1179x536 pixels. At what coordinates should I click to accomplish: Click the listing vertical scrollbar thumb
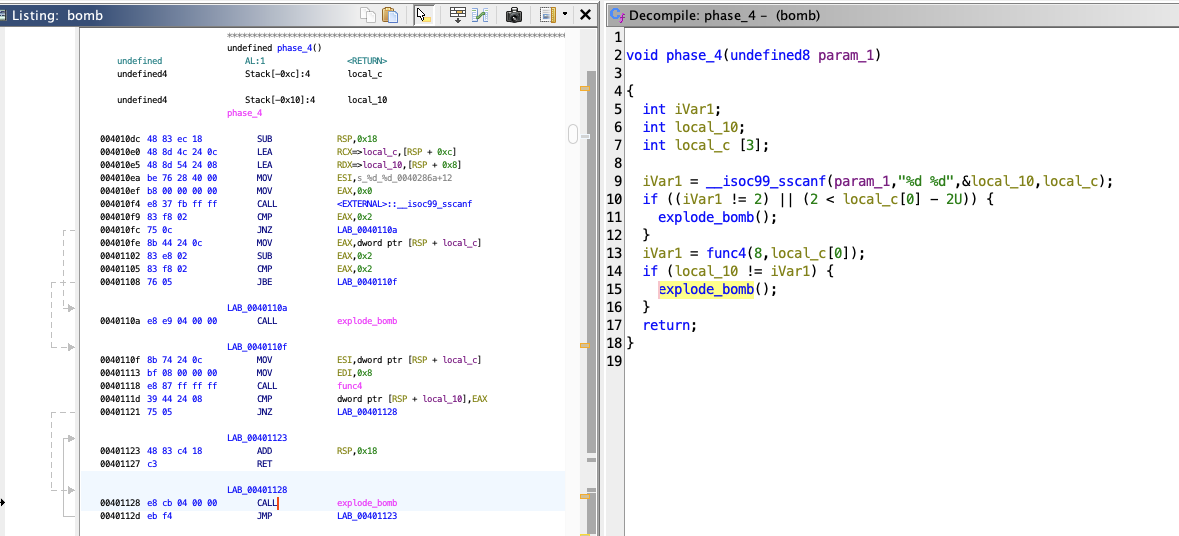[573, 133]
